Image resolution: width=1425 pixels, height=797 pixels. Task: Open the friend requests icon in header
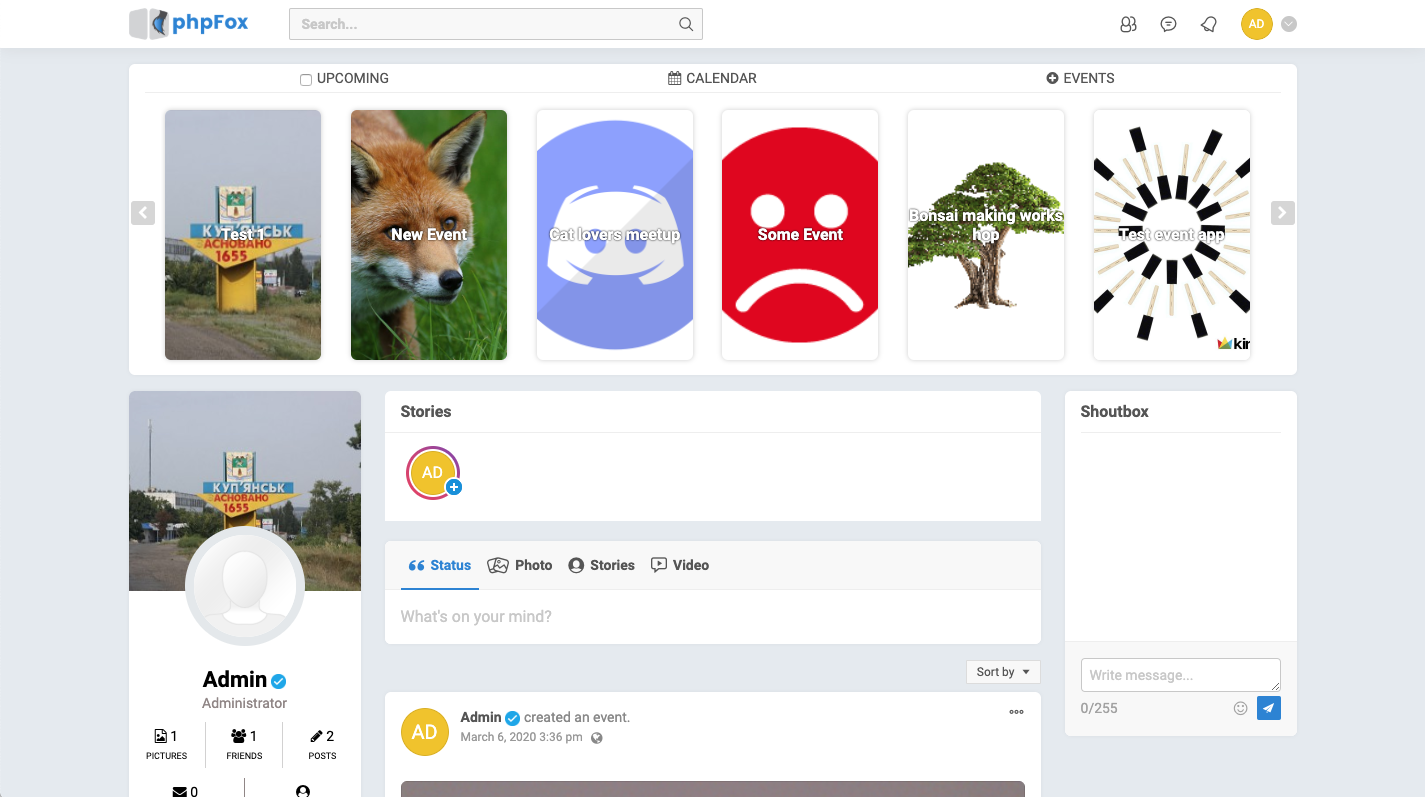click(x=1128, y=25)
